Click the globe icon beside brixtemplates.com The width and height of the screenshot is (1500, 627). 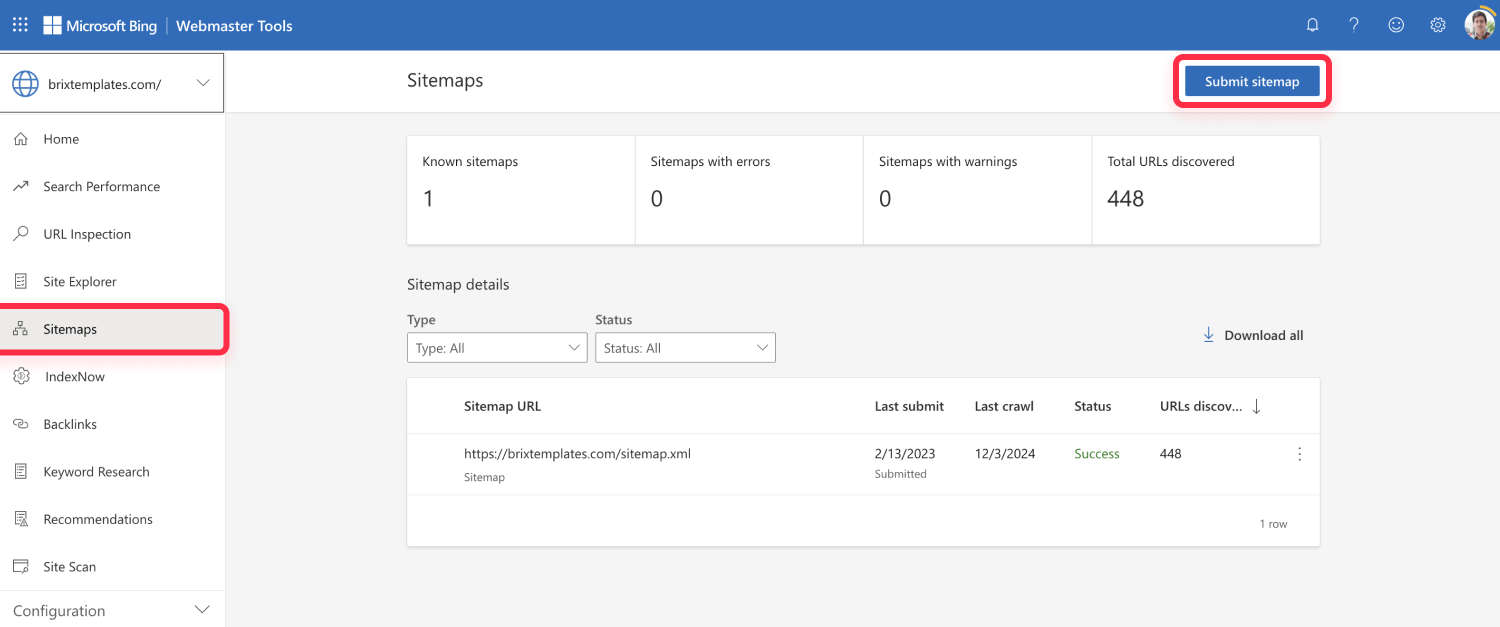(x=25, y=84)
